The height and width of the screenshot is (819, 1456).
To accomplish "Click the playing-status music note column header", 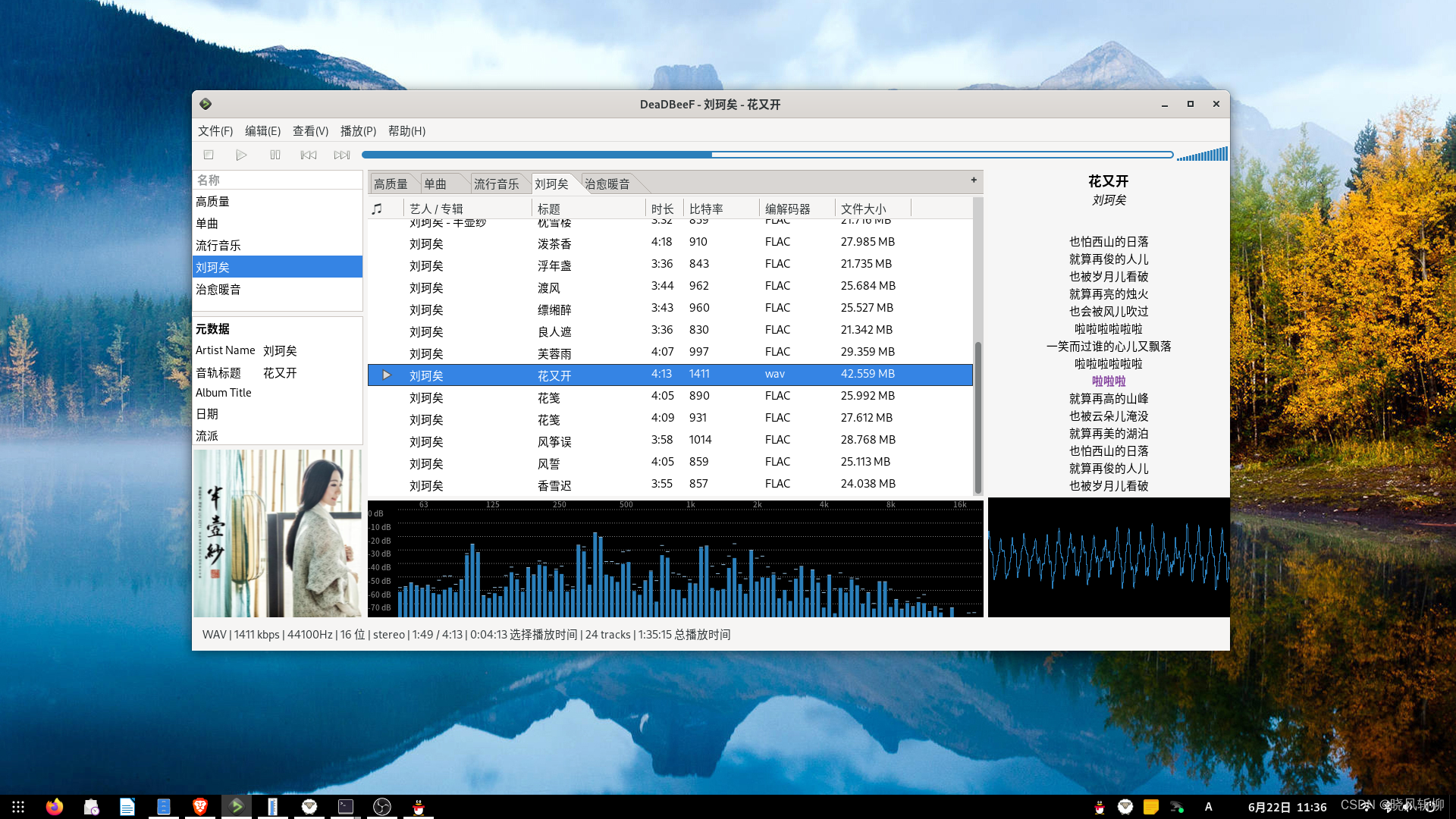I will [x=378, y=209].
